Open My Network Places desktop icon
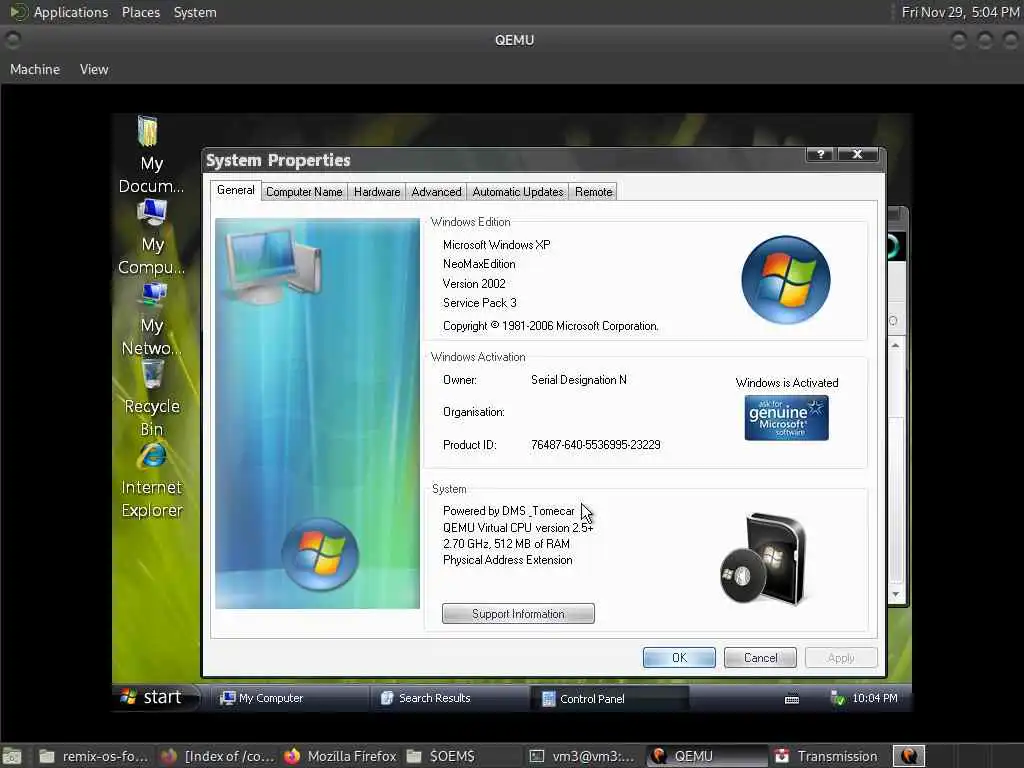This screenshot has height=768, width=1024. pyautogui.click(x=152, y=320)
